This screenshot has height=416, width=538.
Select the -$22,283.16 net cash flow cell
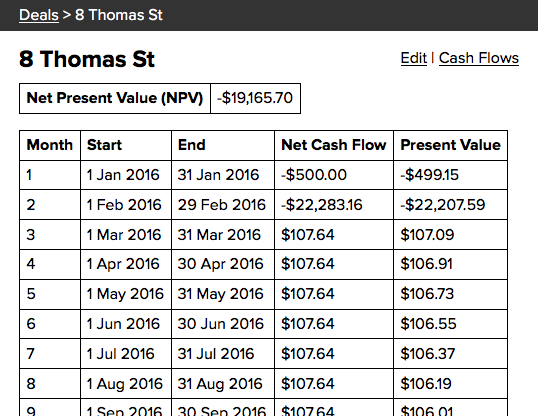point(334,205)
